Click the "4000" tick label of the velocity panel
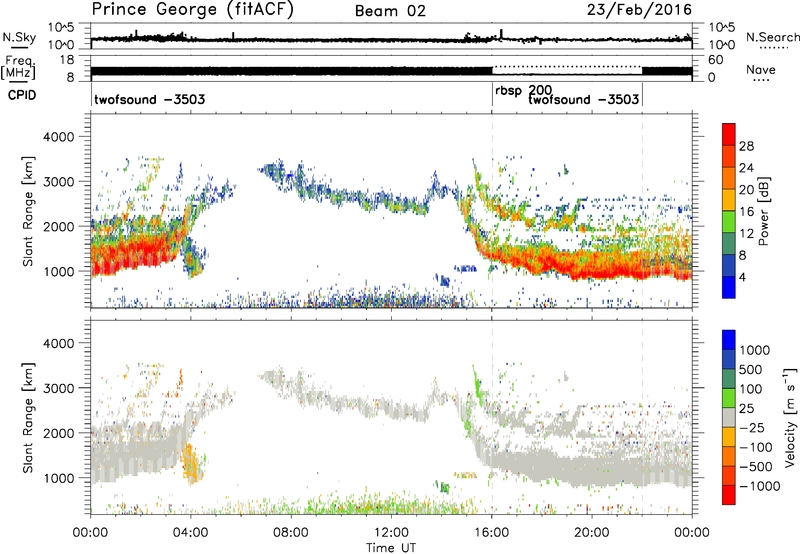Image resolution: width=800 pixels, height=554 pixels. pos(59,343)
